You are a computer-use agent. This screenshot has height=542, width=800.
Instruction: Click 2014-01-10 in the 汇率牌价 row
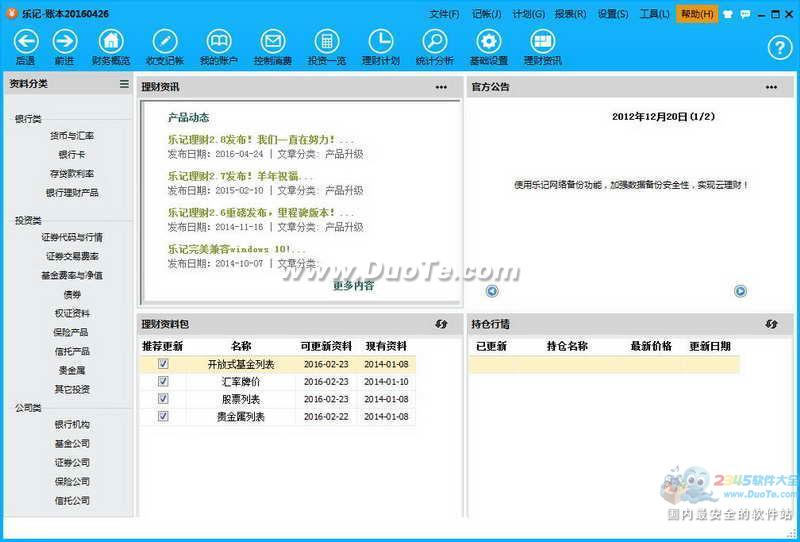pyautogui.click(x=386, y=382)
